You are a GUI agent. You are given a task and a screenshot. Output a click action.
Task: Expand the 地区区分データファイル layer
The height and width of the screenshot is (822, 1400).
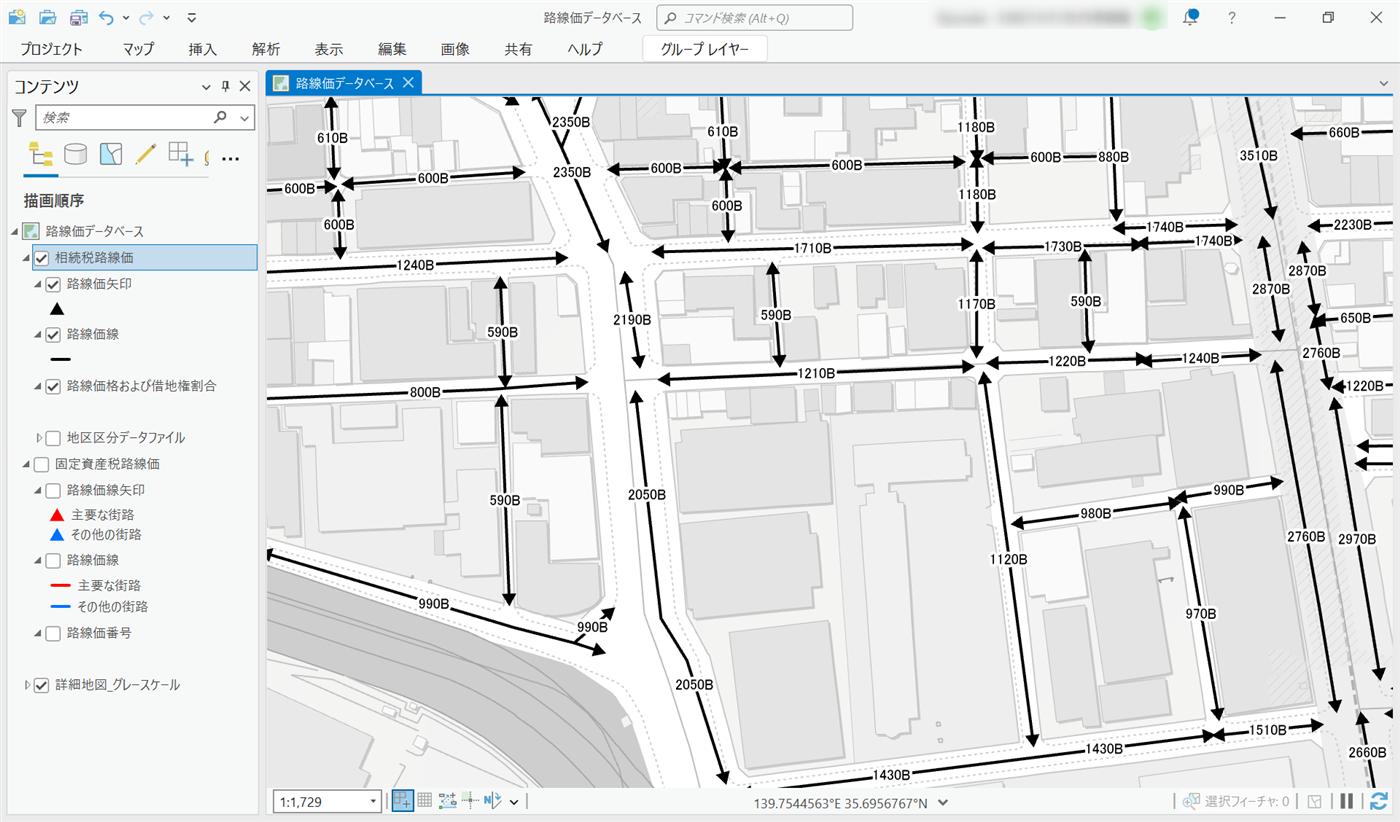(x=39, y=437)
